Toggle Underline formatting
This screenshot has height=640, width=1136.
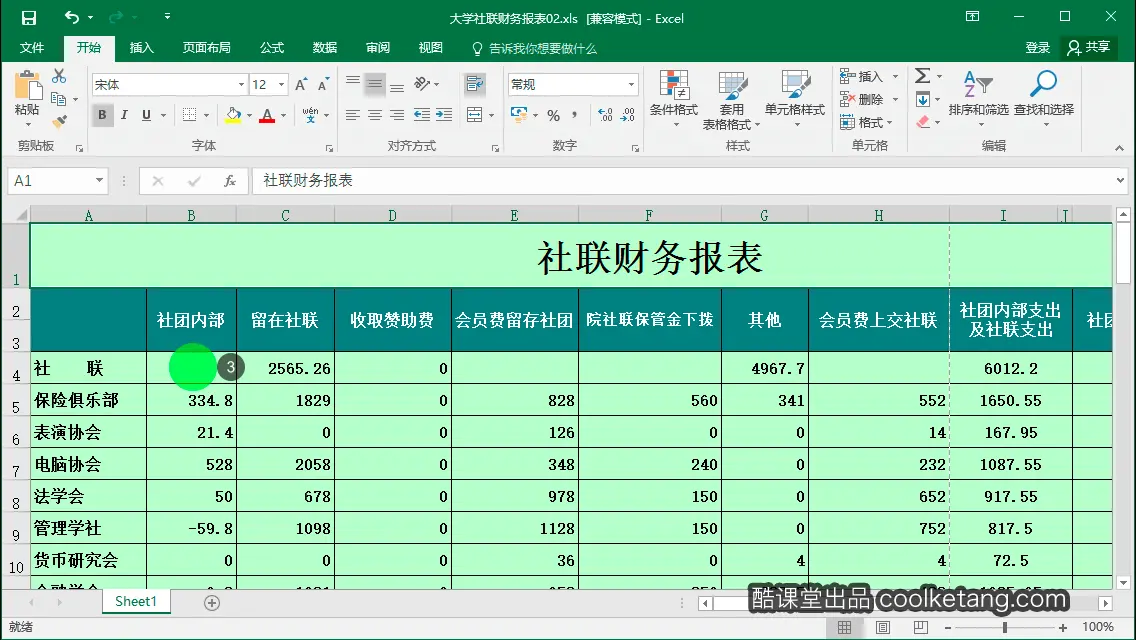[146, 115]
